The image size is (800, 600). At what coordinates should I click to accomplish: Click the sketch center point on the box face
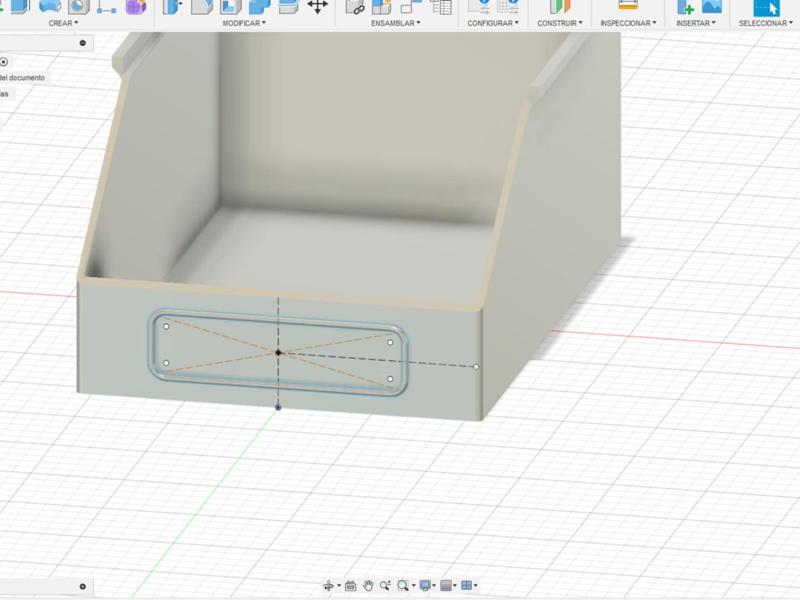click(278, 352)
